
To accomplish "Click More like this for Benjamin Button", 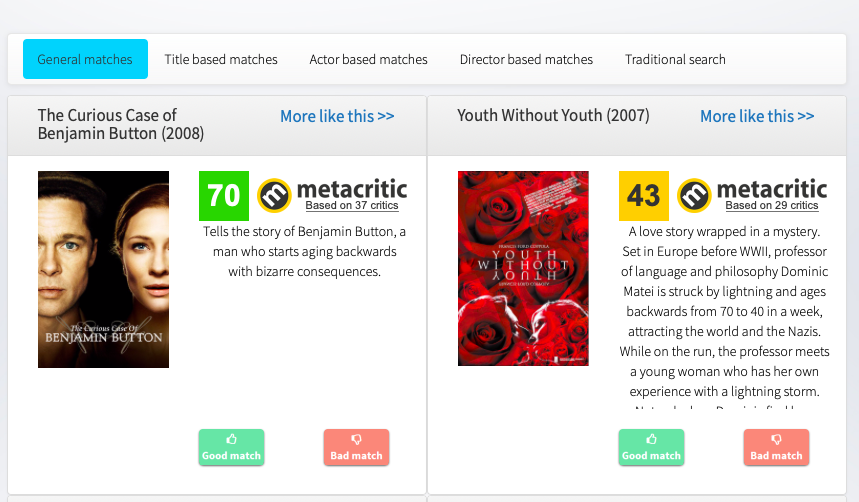I will 337,116.
